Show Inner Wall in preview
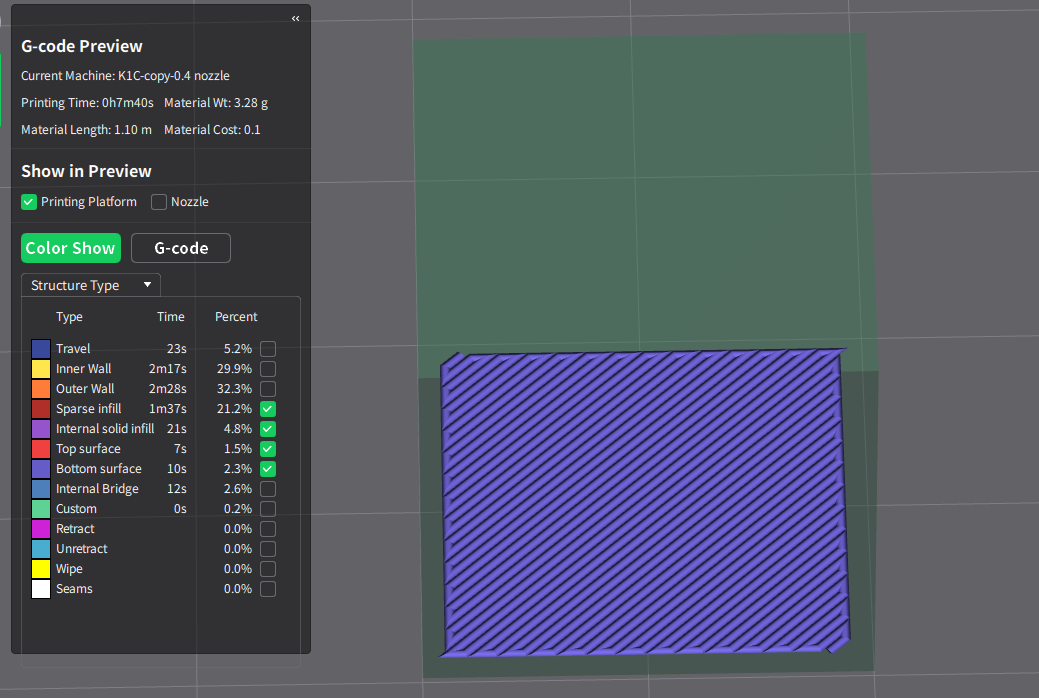 (268, 369)
